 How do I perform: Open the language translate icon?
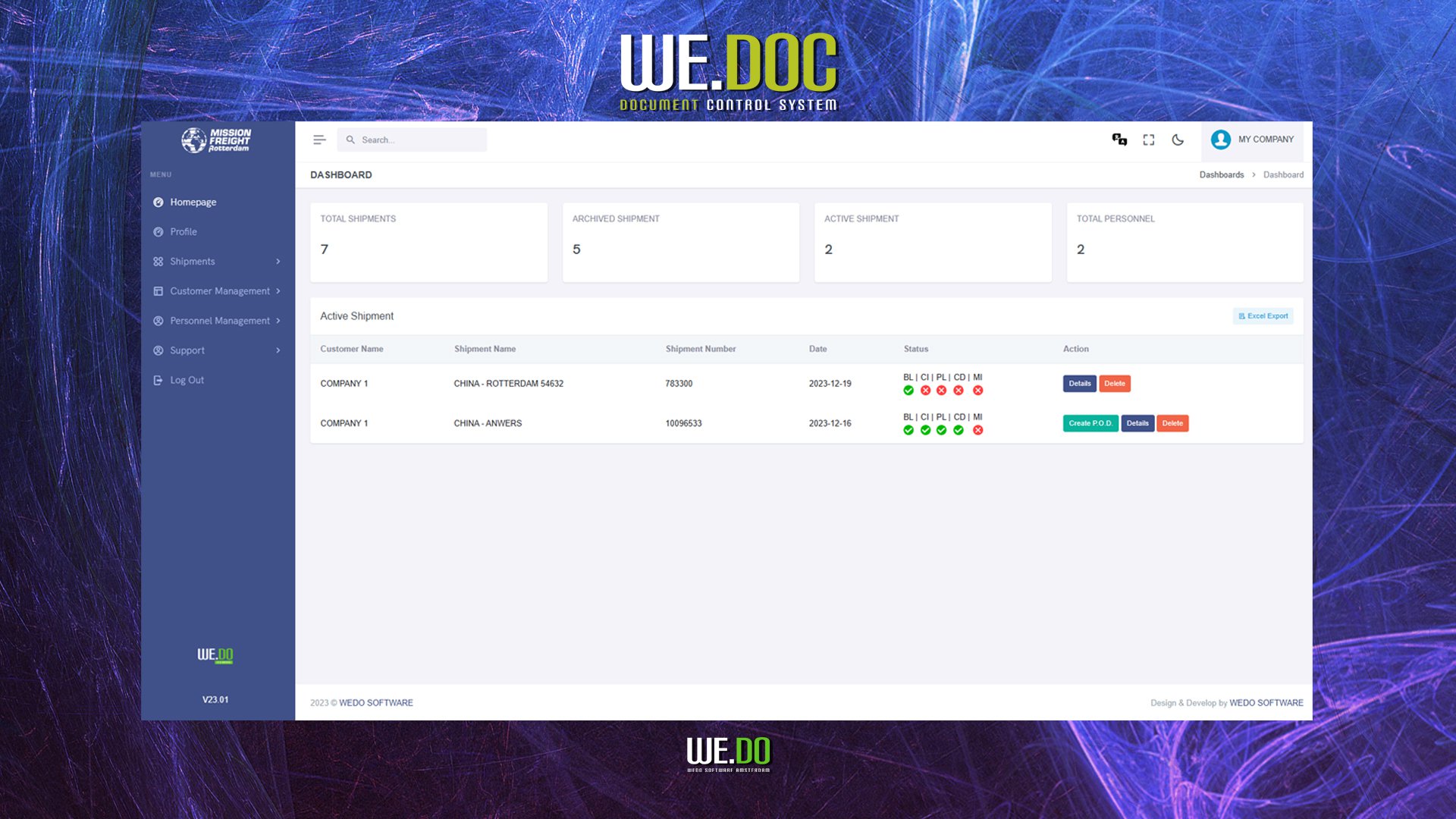click(x=1119, y=140)
